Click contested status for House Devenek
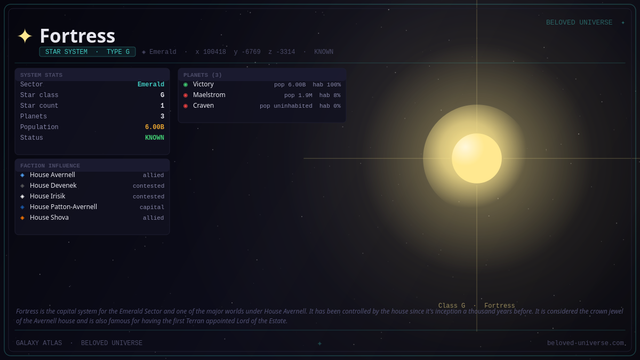 pos(149,186)
